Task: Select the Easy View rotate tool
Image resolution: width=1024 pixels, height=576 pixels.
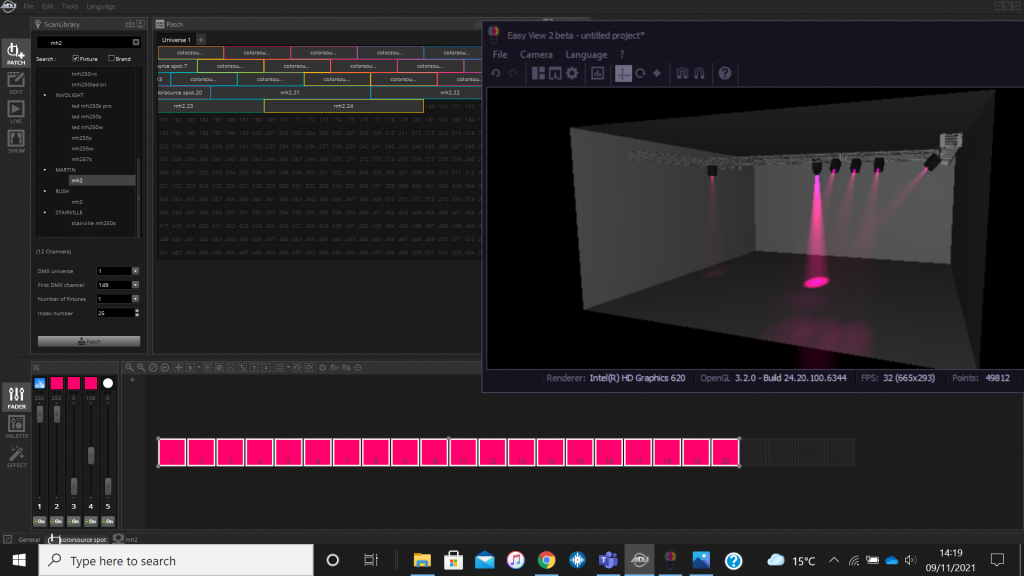Action: (x=641, y=73)
